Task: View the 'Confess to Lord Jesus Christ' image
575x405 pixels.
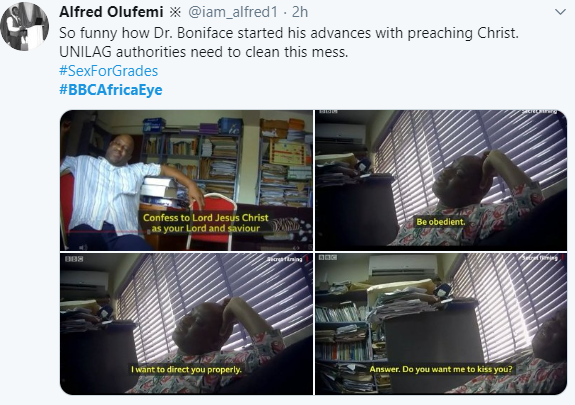Action: [186, 180]
